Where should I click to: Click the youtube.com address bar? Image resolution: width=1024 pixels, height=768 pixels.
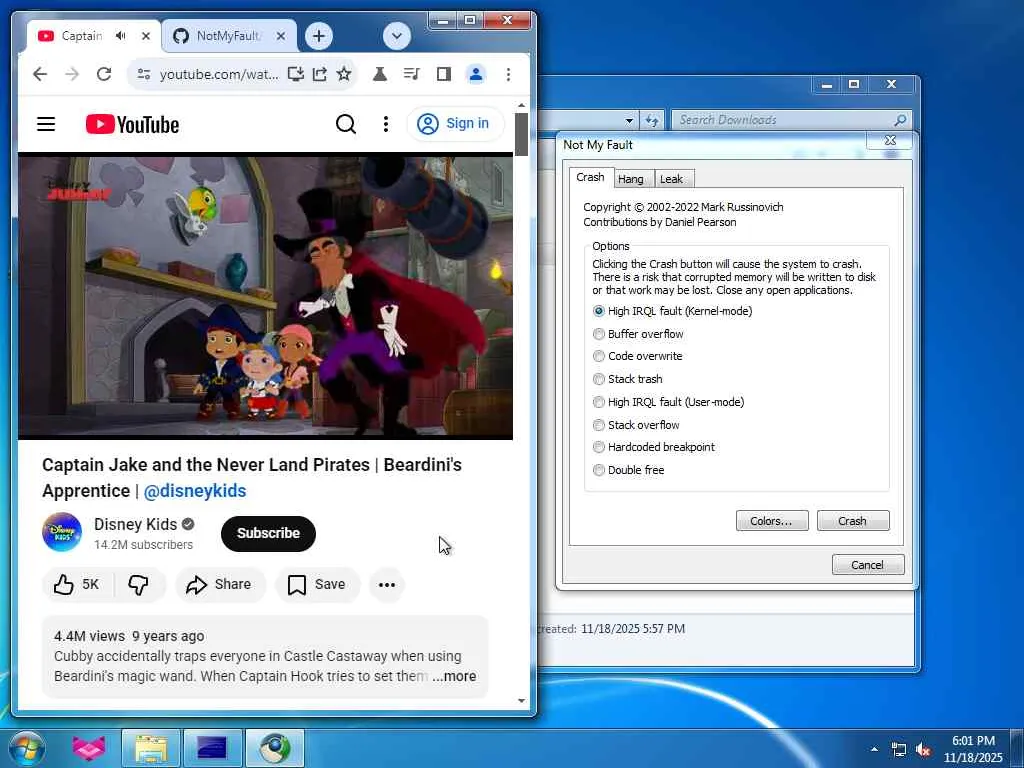click(219, 74)
